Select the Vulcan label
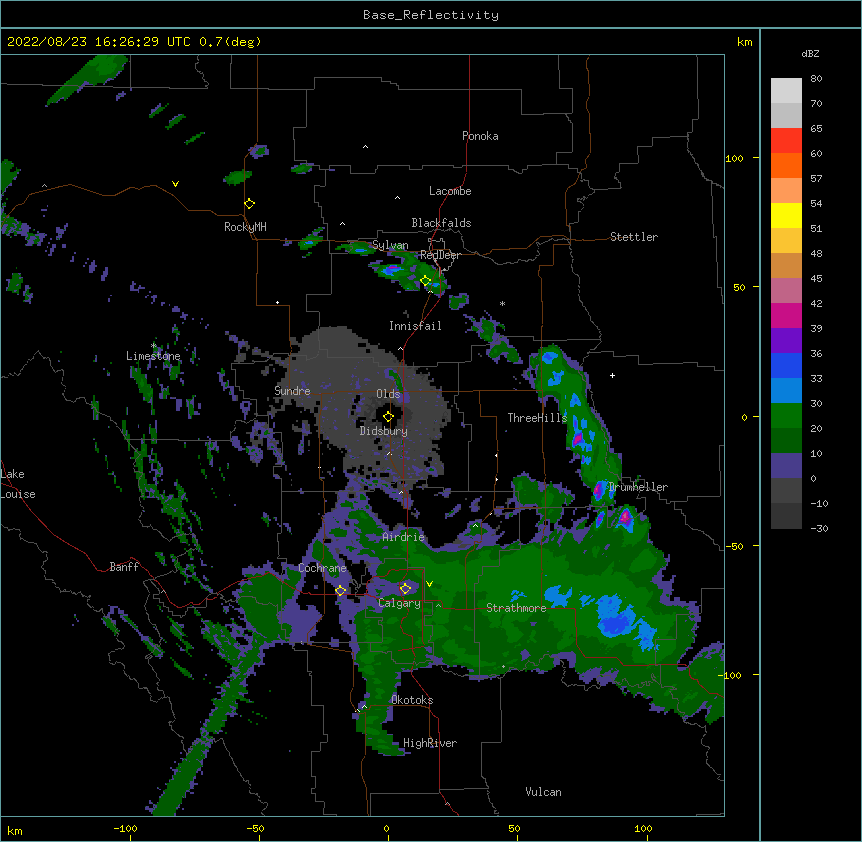862x842 pixels. coord(543,792)
